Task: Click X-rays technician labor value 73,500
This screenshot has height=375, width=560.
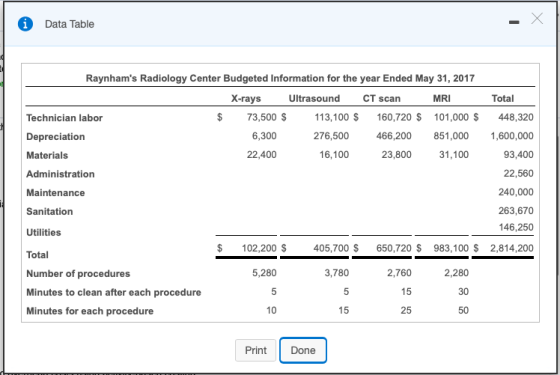Action: coord(262,117)
